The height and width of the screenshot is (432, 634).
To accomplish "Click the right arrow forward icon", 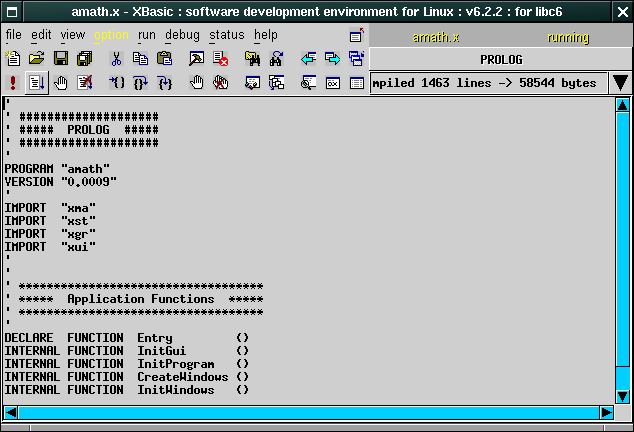I will (332, 59).
